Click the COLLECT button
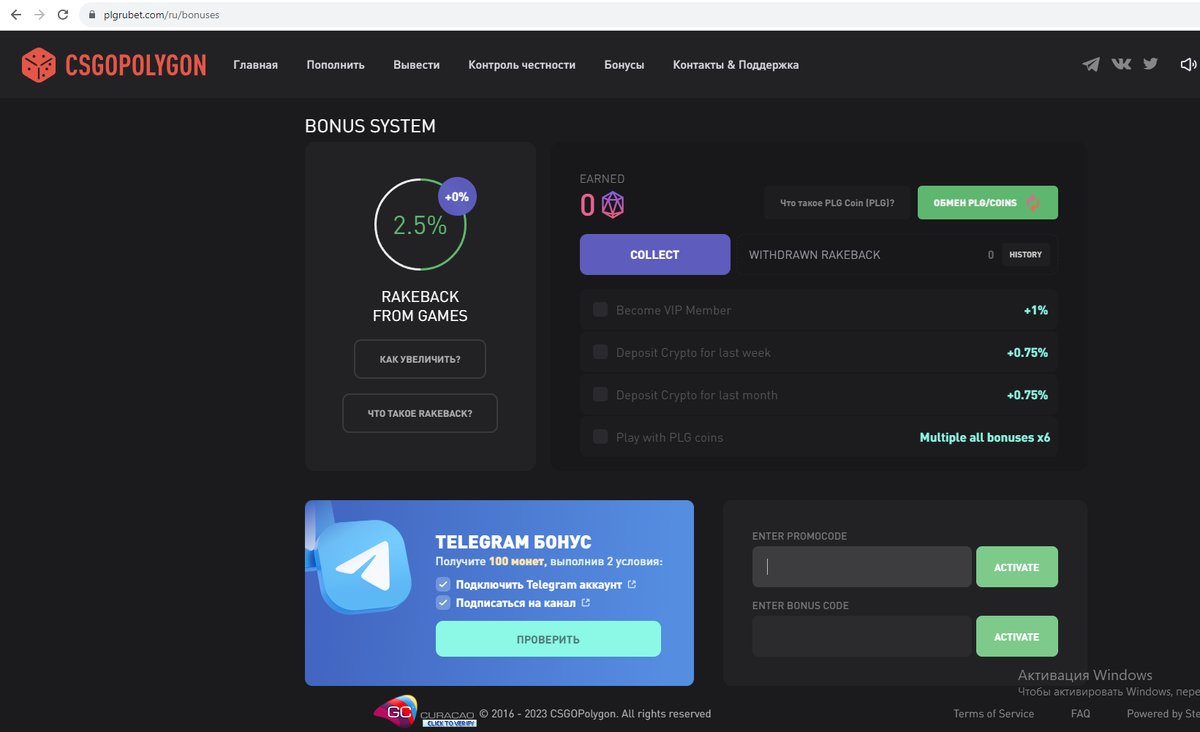This screenshot has height=732, width=1200. pos(655,254)
